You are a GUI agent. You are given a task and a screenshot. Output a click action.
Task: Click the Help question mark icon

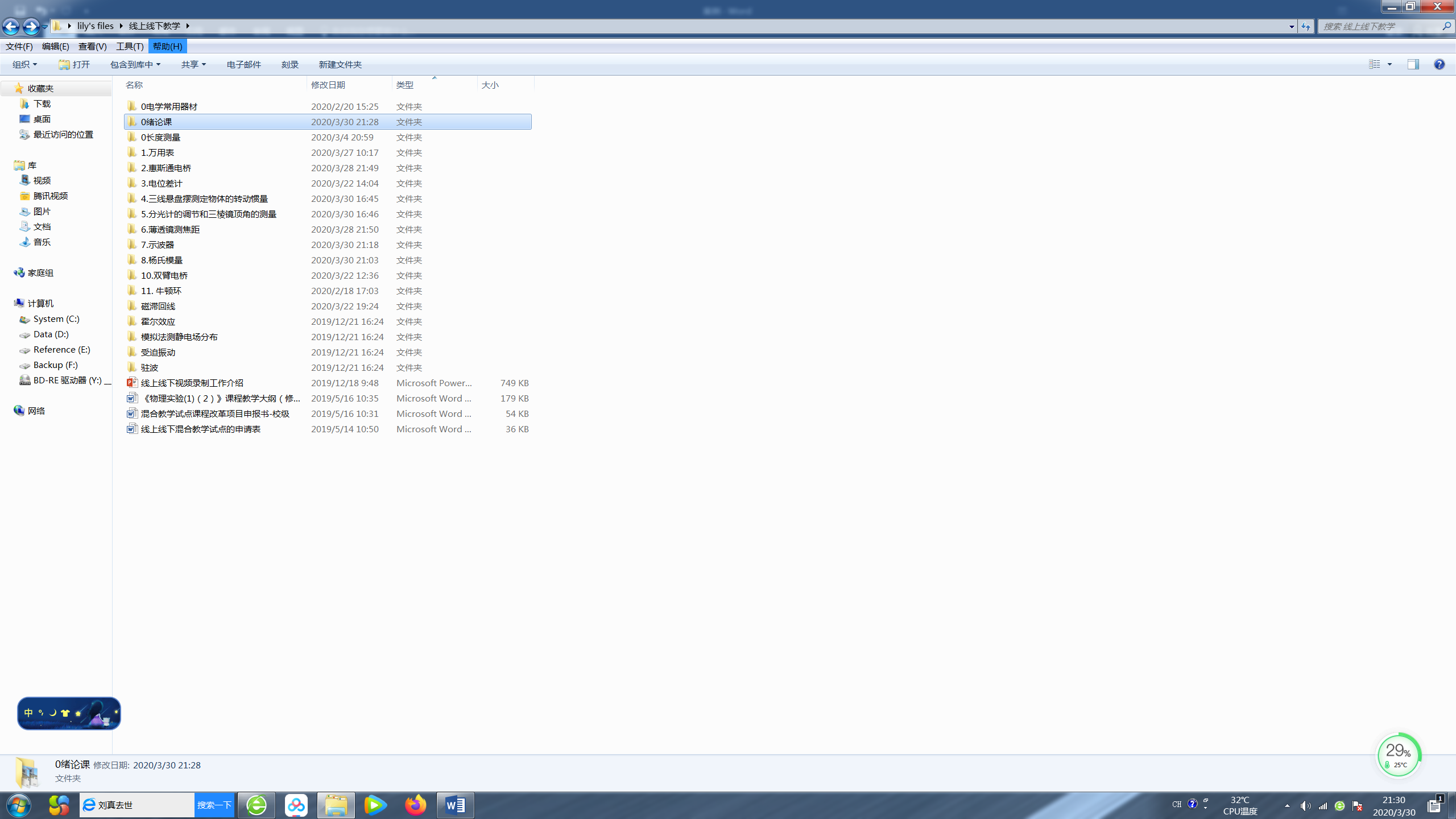[x=1439, y=64]
